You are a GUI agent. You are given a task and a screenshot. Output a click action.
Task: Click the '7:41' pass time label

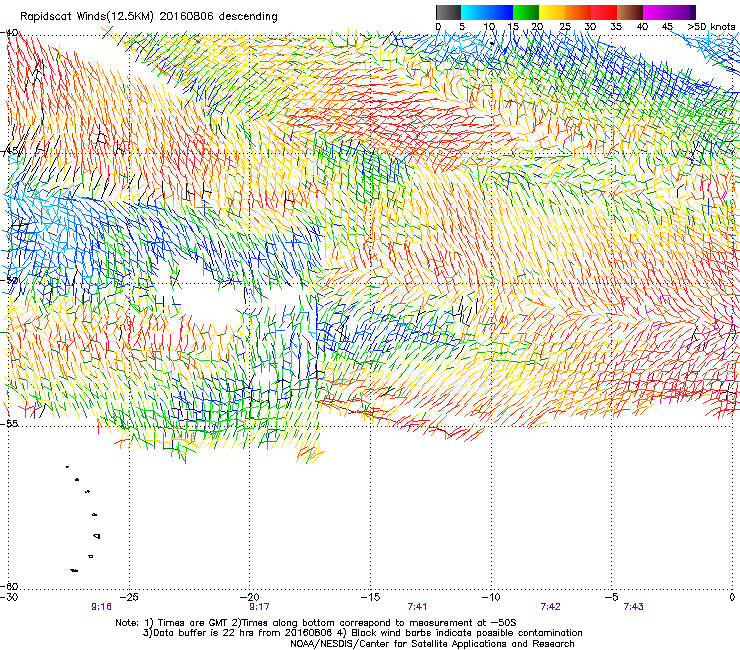(x=417, y=607)
